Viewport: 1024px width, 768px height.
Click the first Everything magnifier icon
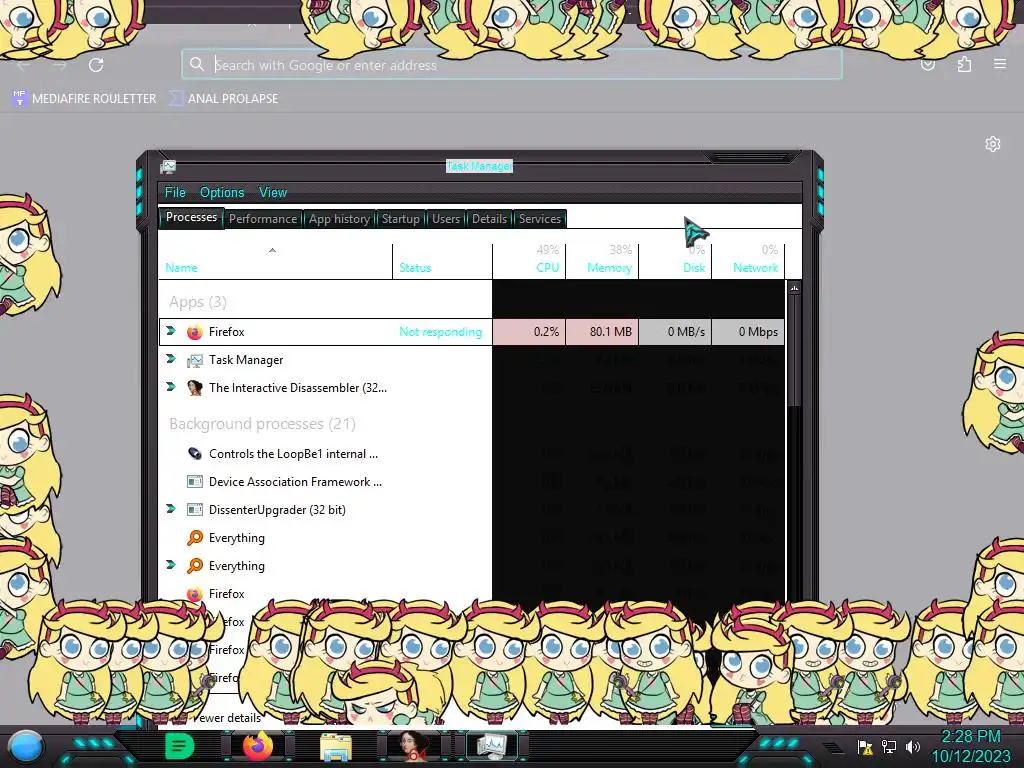195,538
